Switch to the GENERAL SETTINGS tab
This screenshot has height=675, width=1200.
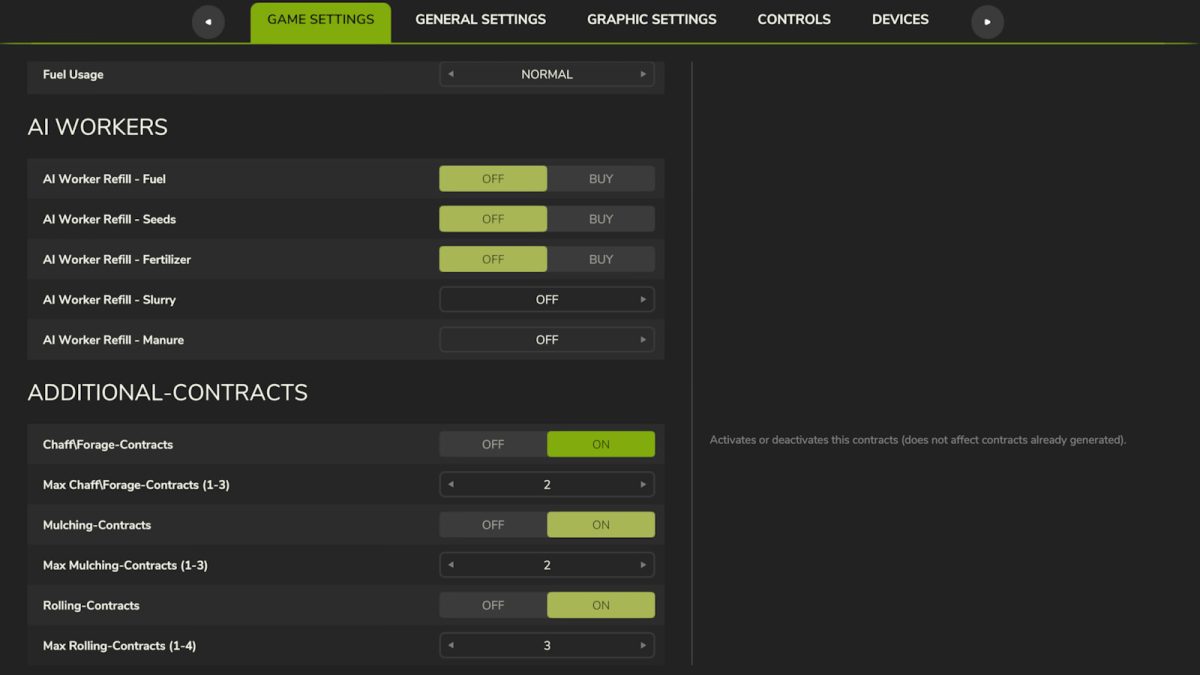(x=480, y=19)
